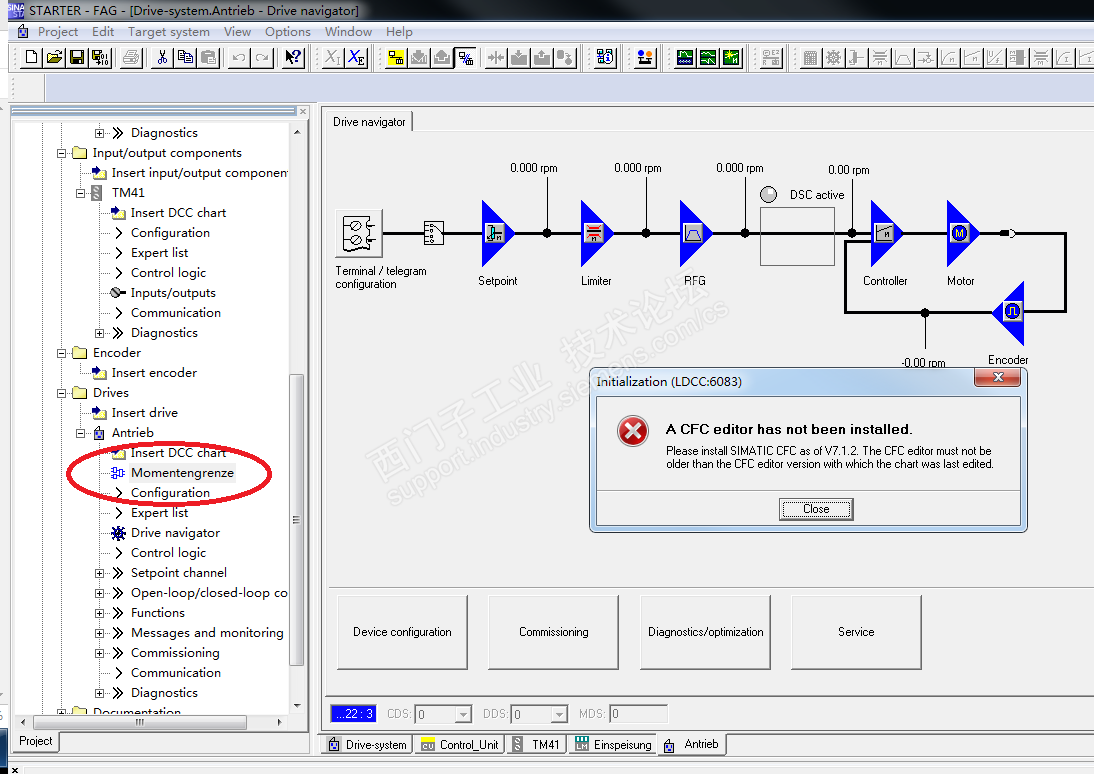Click the Open project folder icon
Viewport: 1094px width, 774px height.
54,57
